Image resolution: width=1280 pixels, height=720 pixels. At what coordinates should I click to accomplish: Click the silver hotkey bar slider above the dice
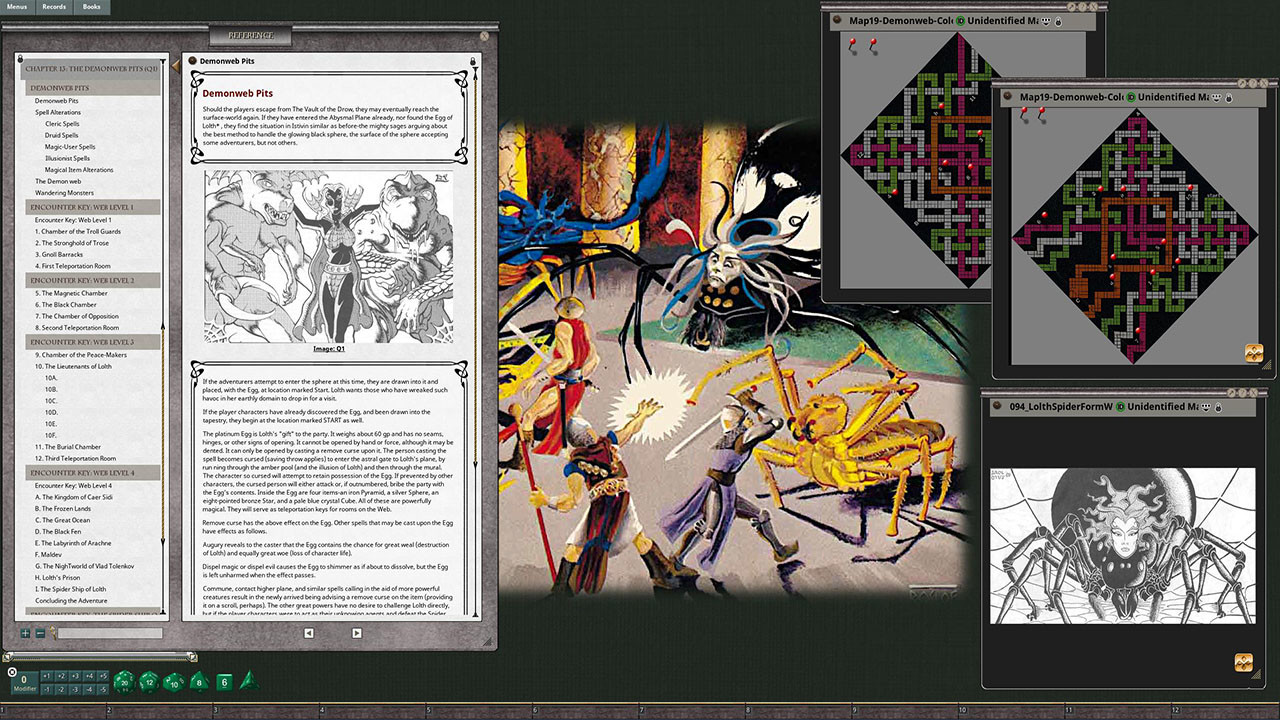[100, 657]
